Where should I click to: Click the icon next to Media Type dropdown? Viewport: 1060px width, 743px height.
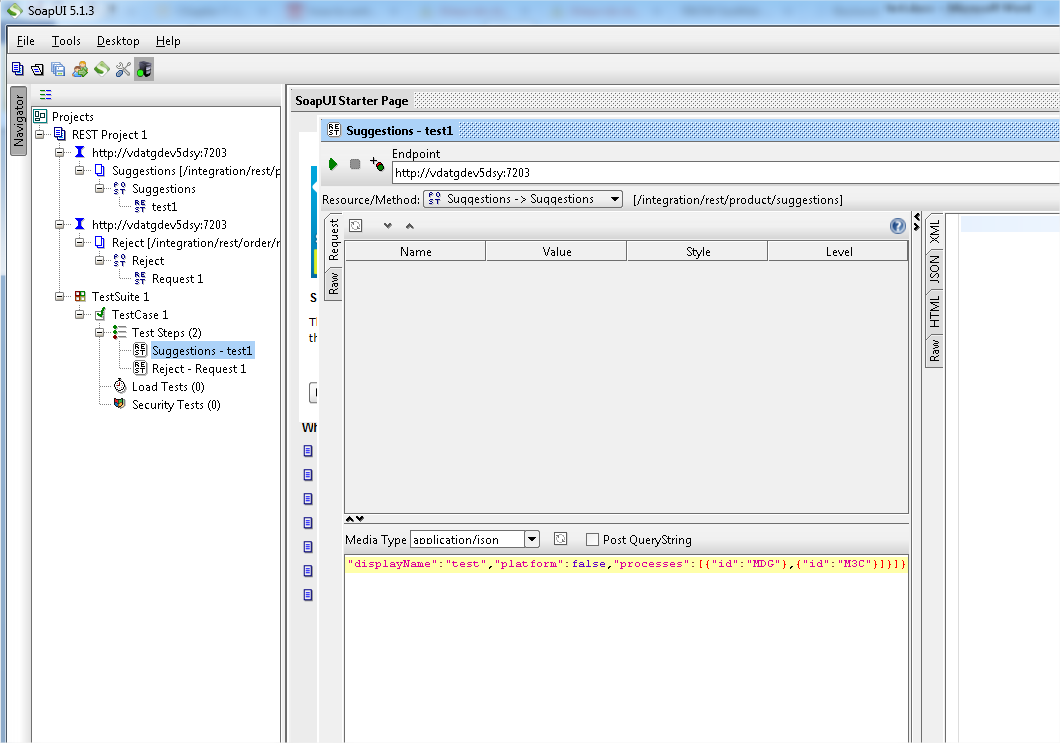click(x=560, y=539)
